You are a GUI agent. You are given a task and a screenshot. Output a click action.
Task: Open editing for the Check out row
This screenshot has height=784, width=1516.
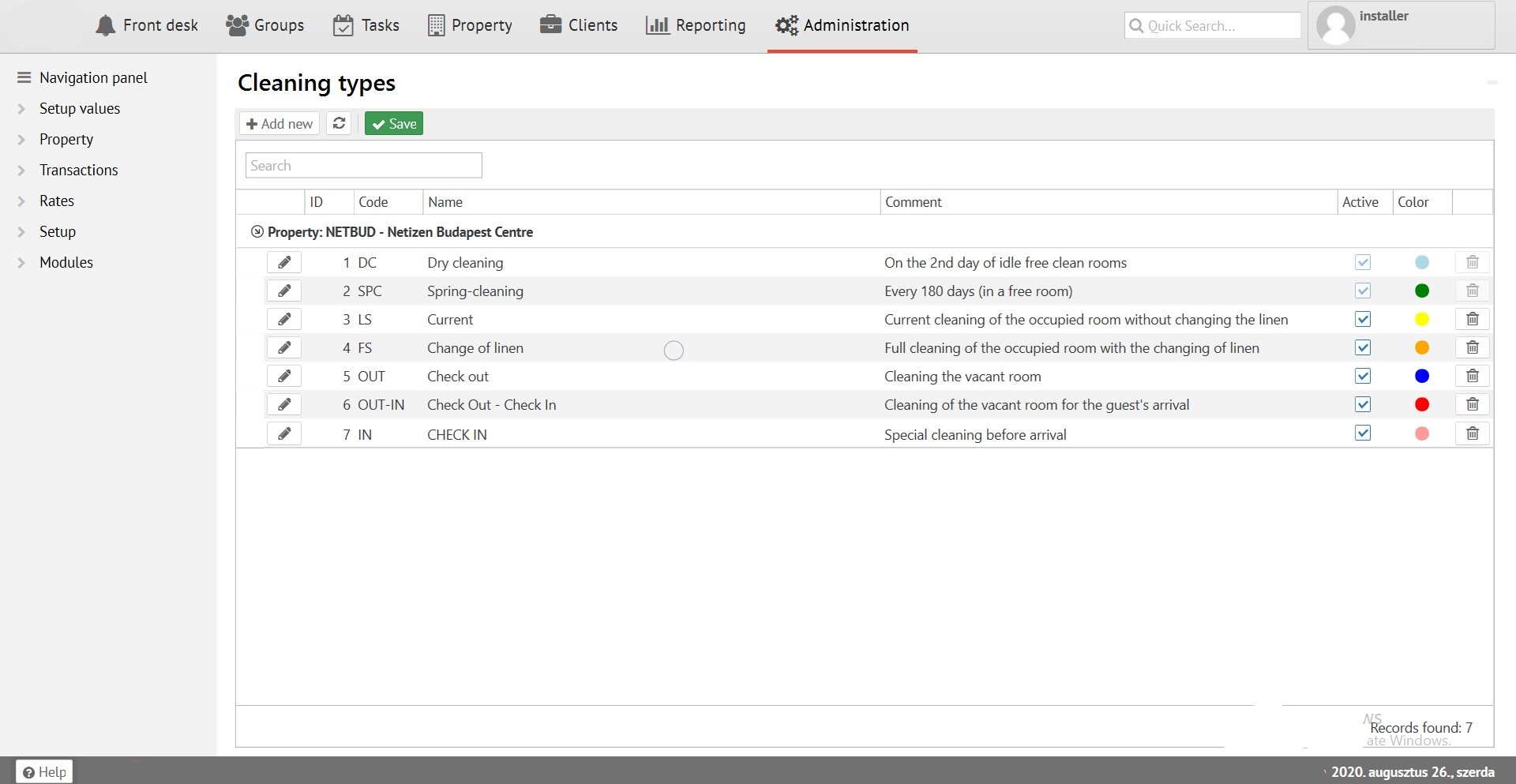click(284, 376)
